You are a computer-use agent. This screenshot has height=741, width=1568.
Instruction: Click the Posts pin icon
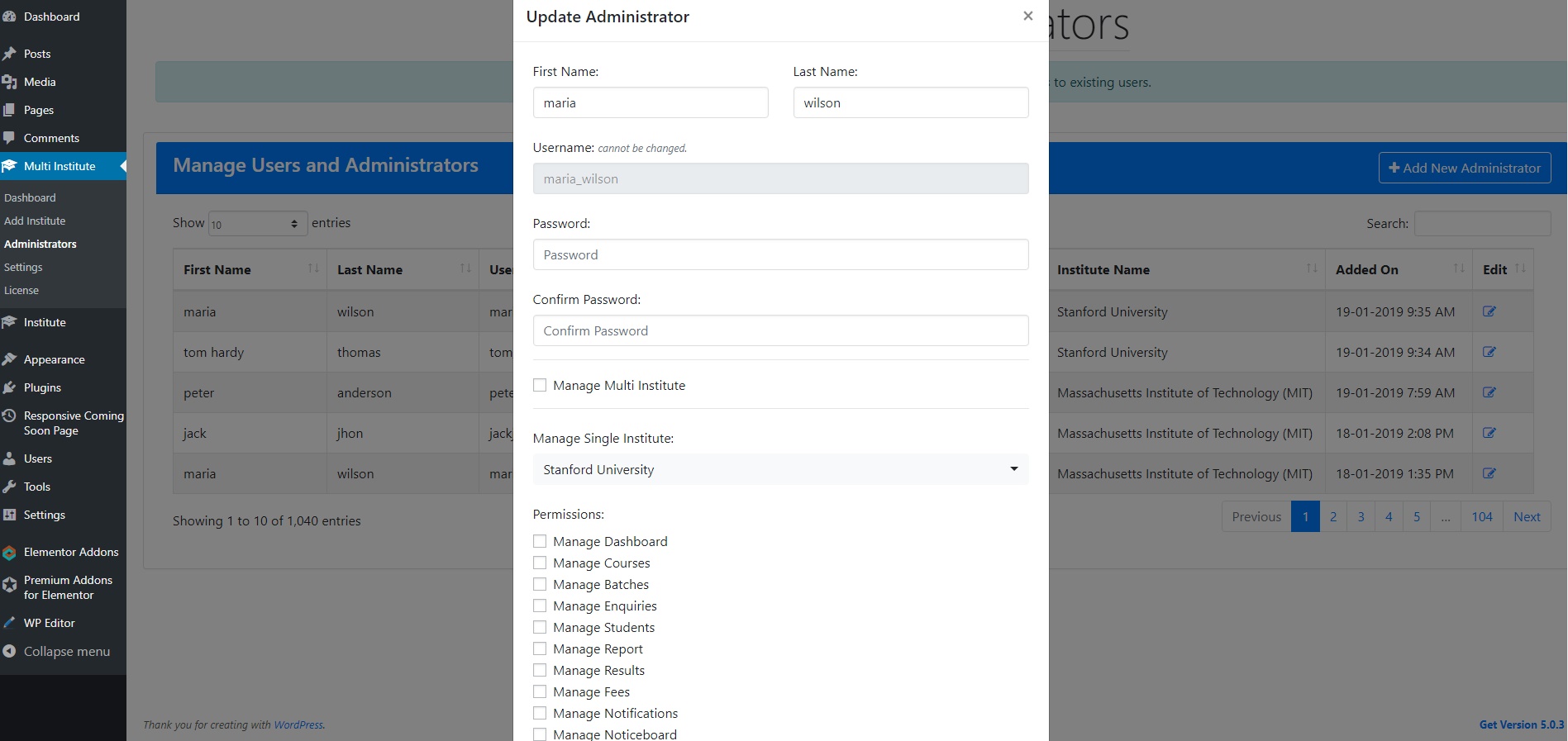(x=9, y=54)
